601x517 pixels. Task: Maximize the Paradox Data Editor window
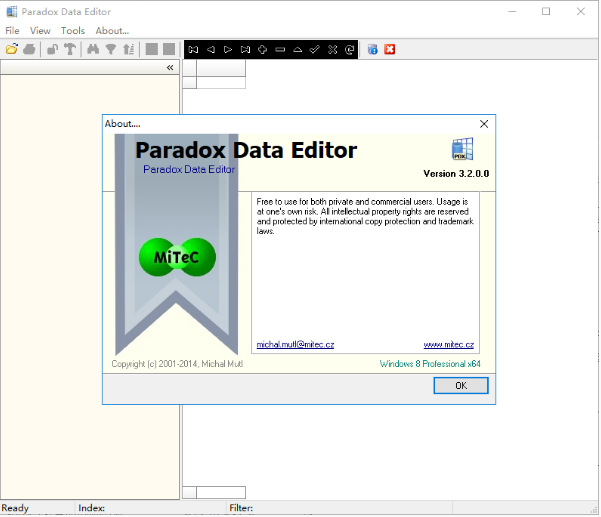546,11
